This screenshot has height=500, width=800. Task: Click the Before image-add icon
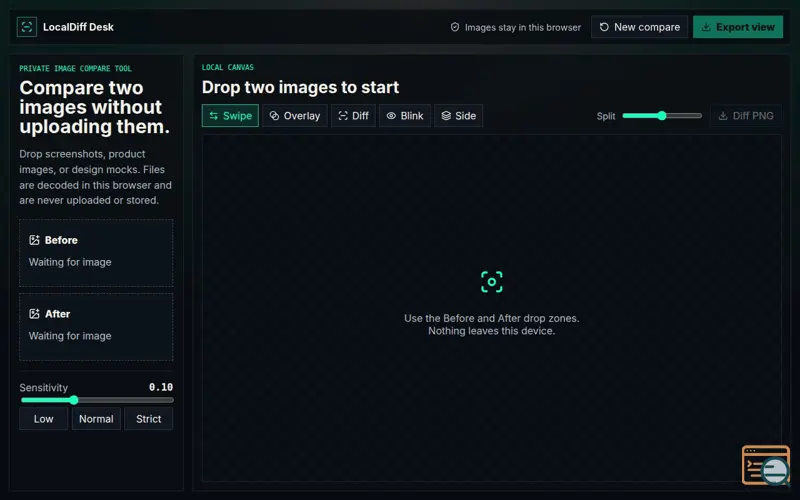tap(34, 240)
